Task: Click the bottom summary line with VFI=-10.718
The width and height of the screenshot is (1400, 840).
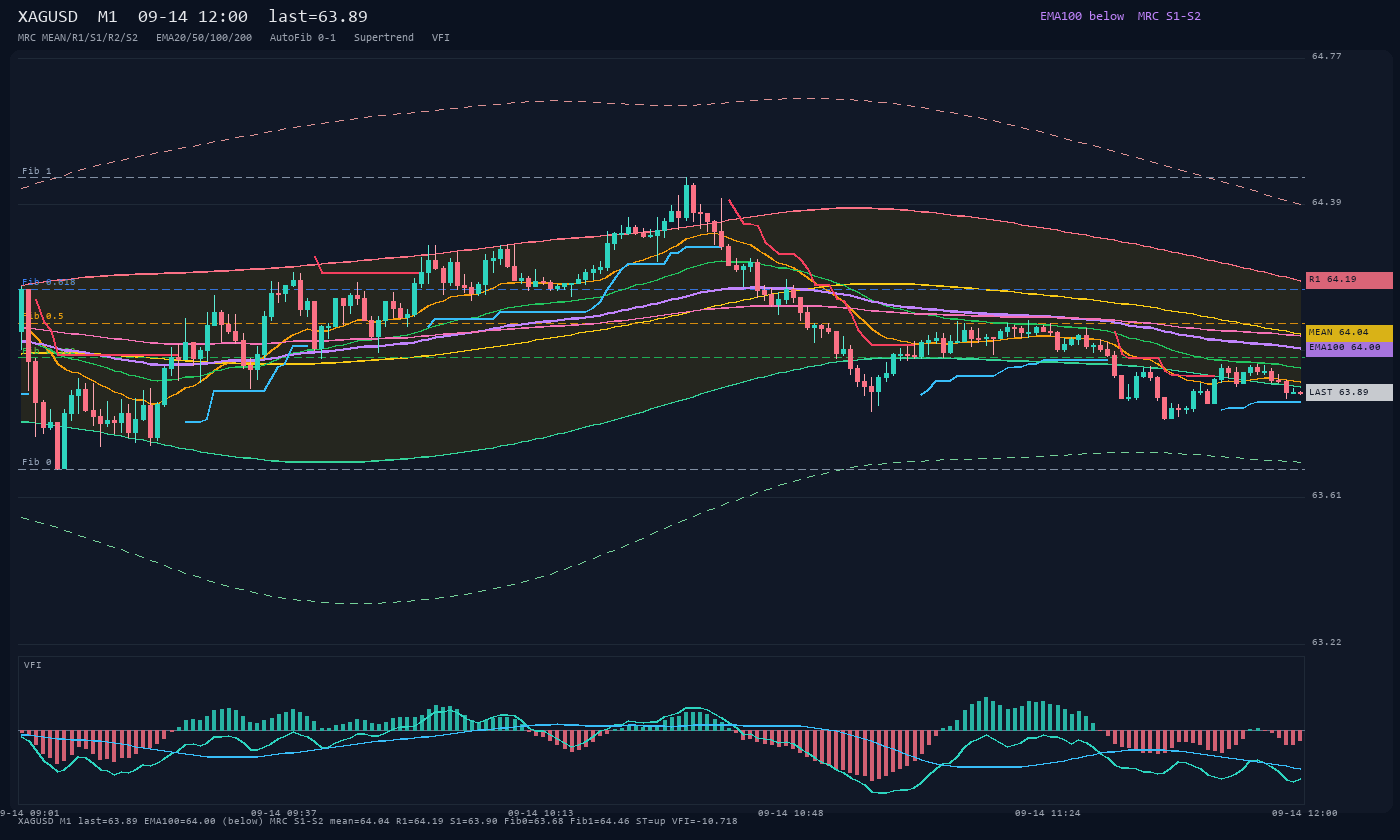Action: [378, 821]
